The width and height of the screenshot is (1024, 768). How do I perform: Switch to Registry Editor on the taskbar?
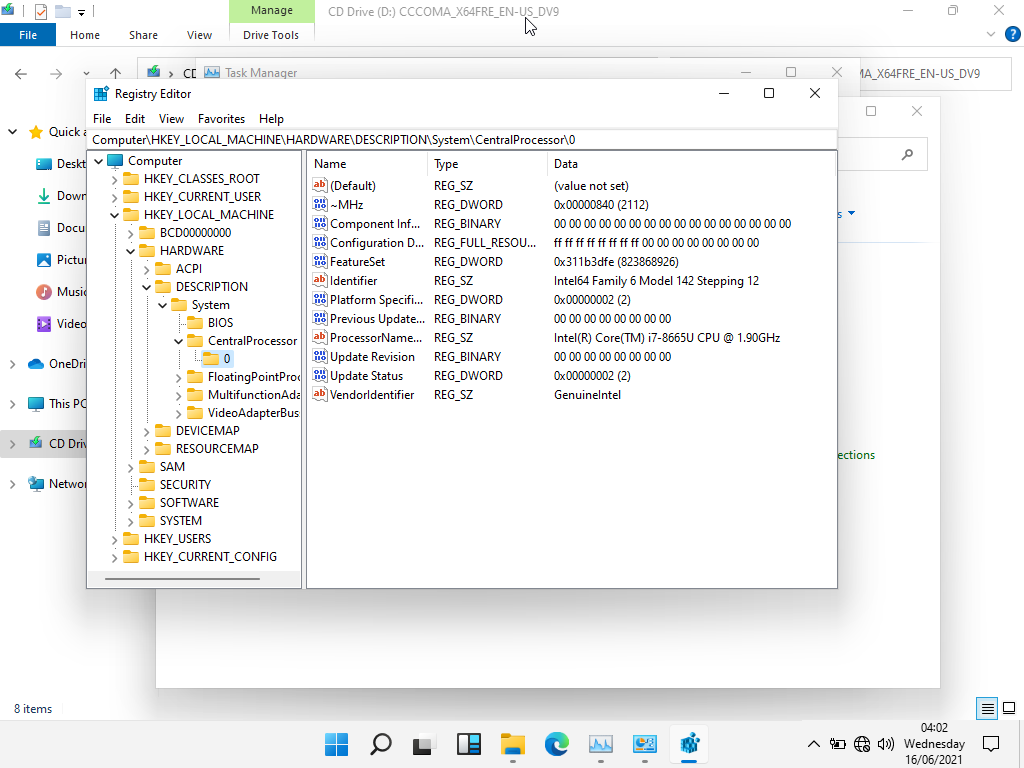coord(690,744)
